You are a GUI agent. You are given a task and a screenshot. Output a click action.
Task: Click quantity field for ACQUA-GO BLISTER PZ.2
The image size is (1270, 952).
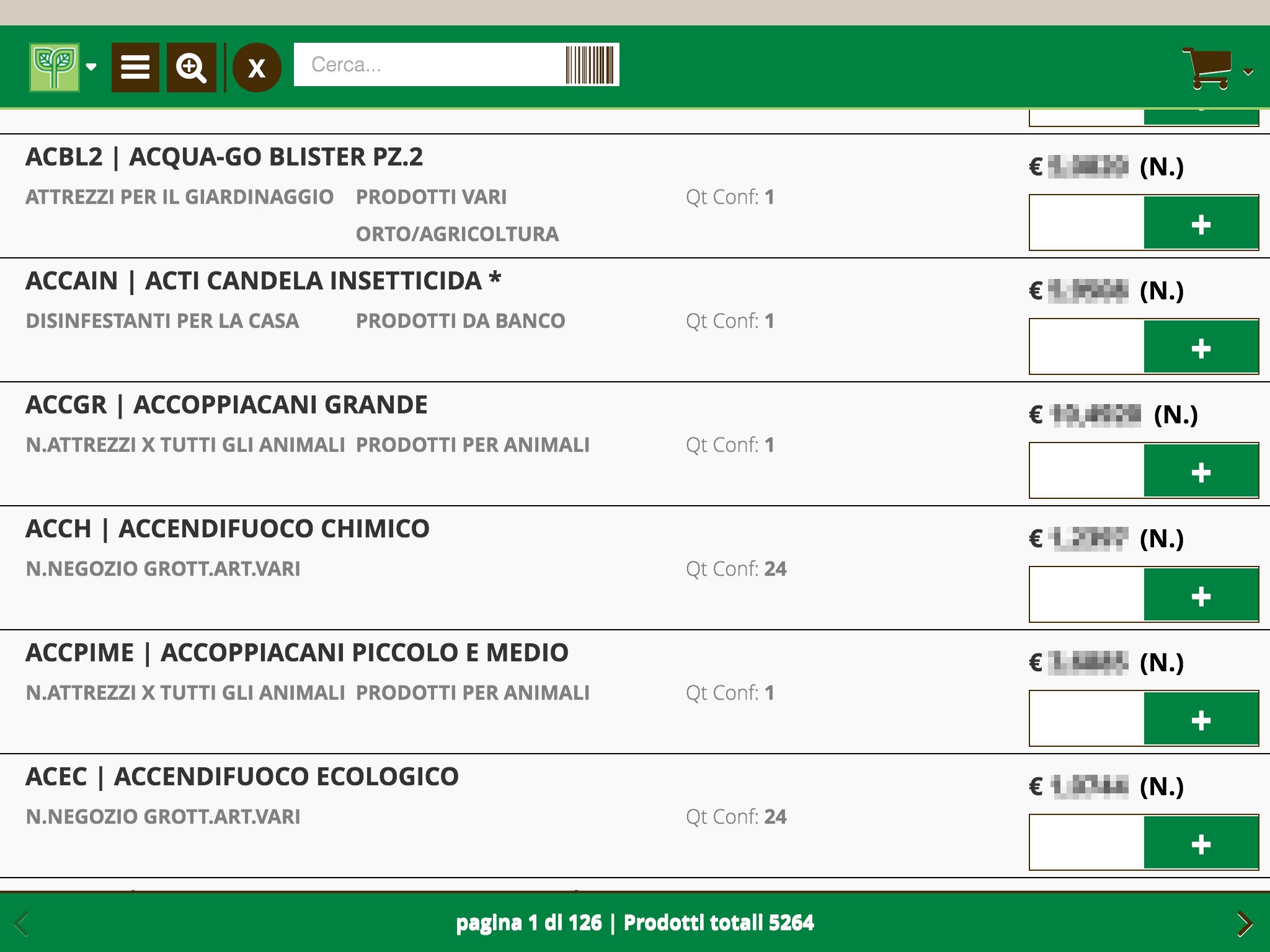[x=1087, y=223]
